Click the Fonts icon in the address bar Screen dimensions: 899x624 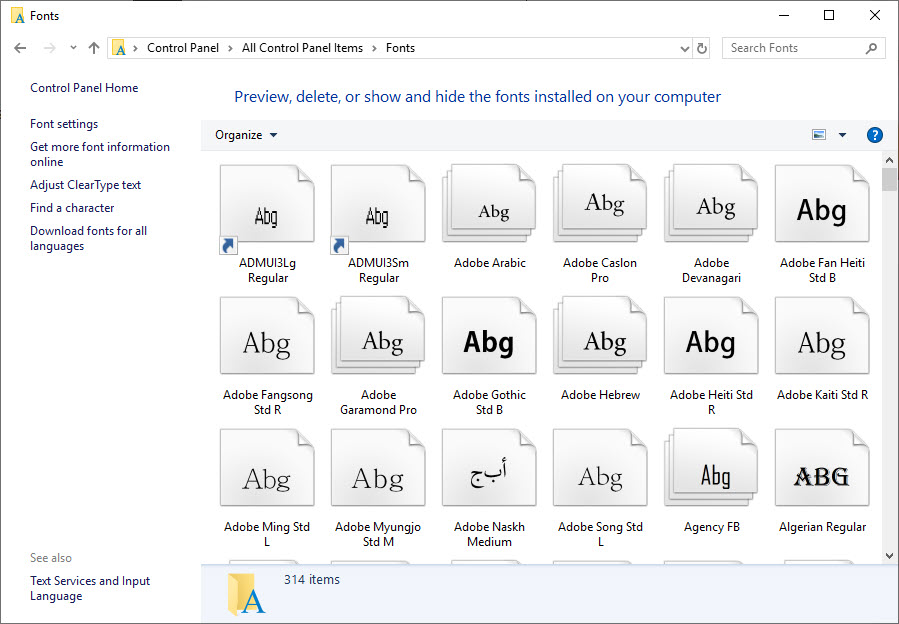coord(118,47)
